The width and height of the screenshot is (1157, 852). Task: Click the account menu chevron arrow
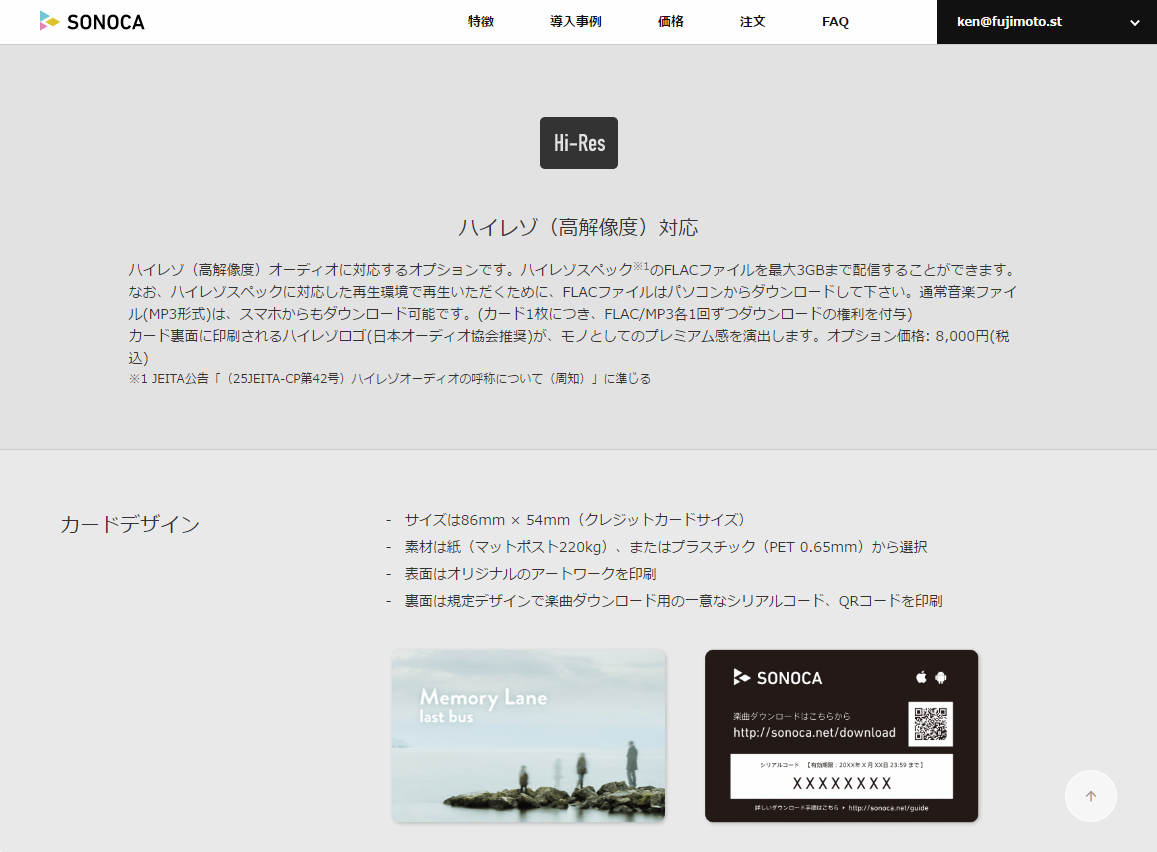tap(1135, 23)
